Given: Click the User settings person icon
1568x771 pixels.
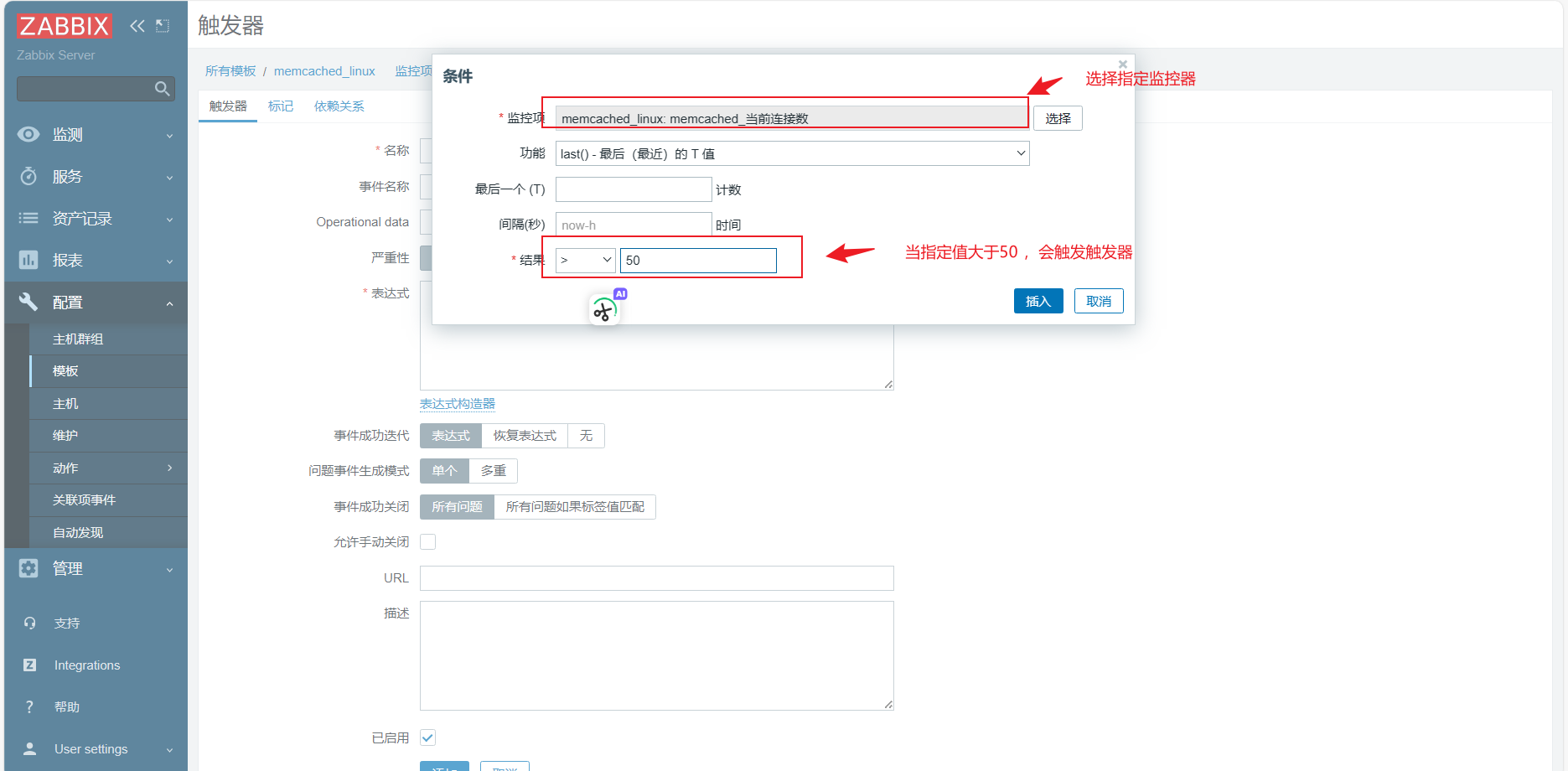Looking at the screenshot, I should point(30,748).
